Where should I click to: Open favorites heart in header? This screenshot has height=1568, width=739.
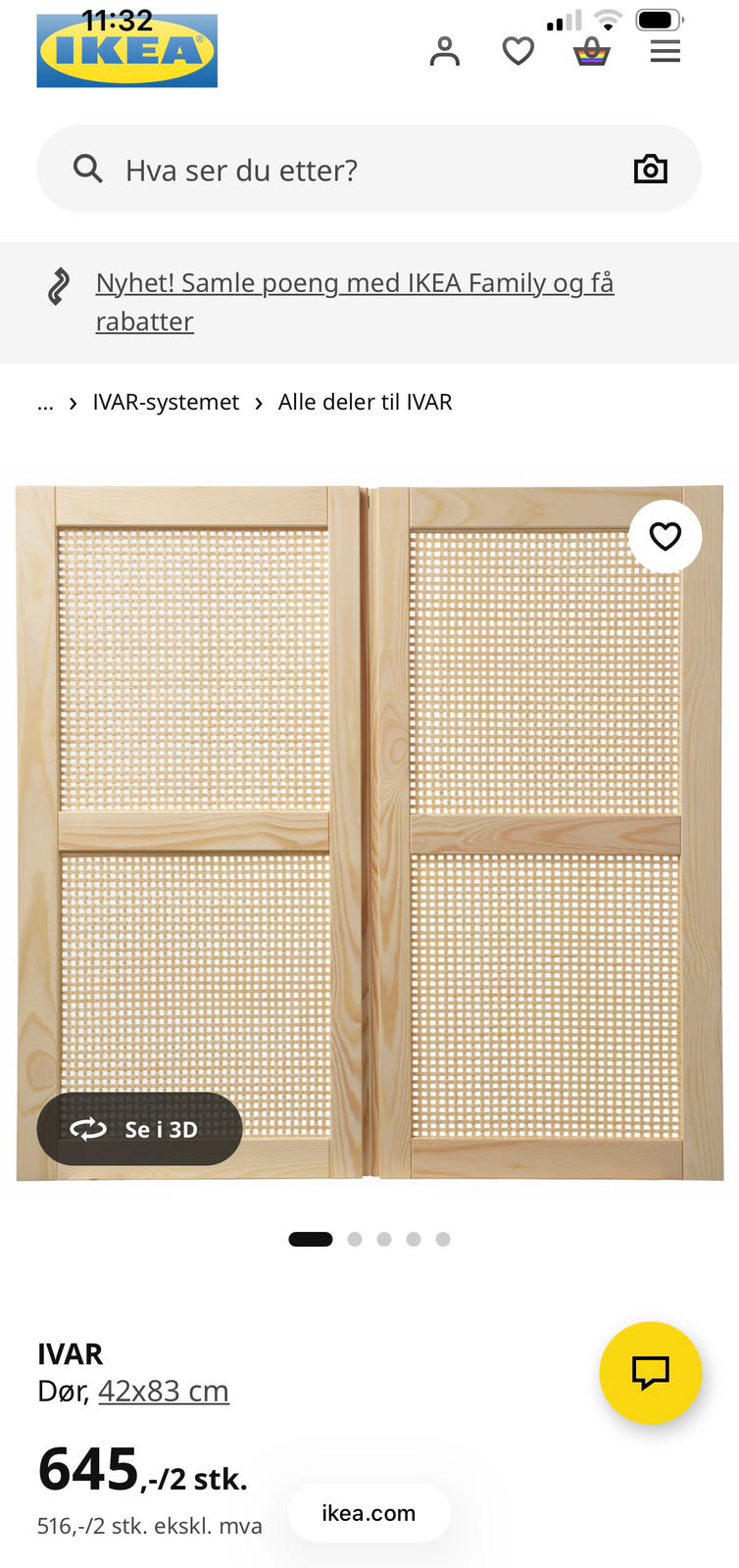[x=518, y=51]
